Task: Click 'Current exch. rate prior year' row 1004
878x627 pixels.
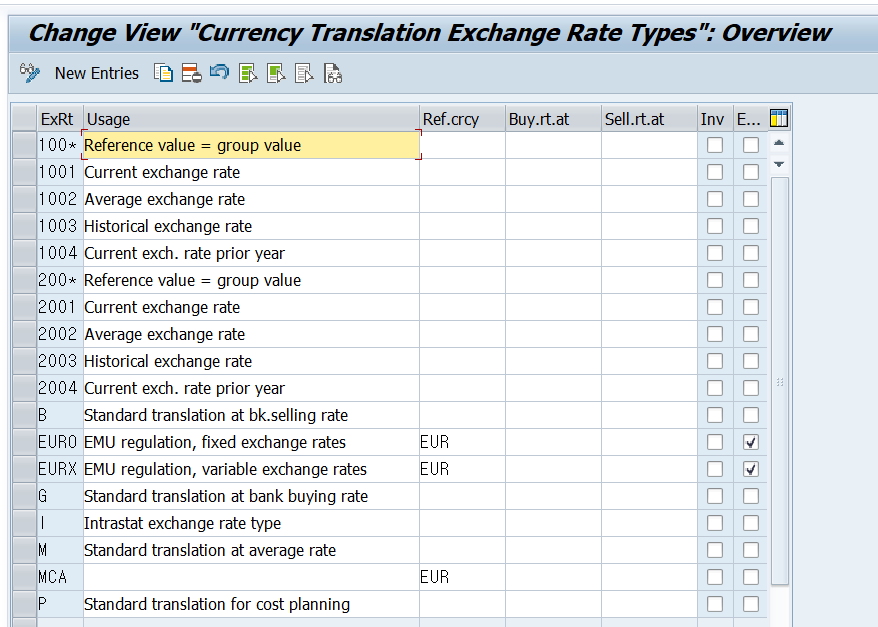Action: tap(184, 254)
